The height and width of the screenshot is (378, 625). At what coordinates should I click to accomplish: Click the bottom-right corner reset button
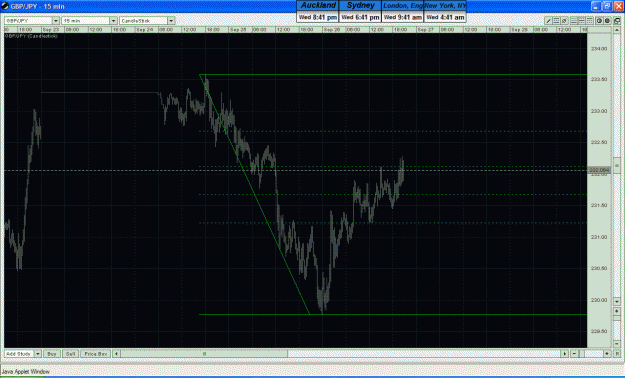pos(617,354)
